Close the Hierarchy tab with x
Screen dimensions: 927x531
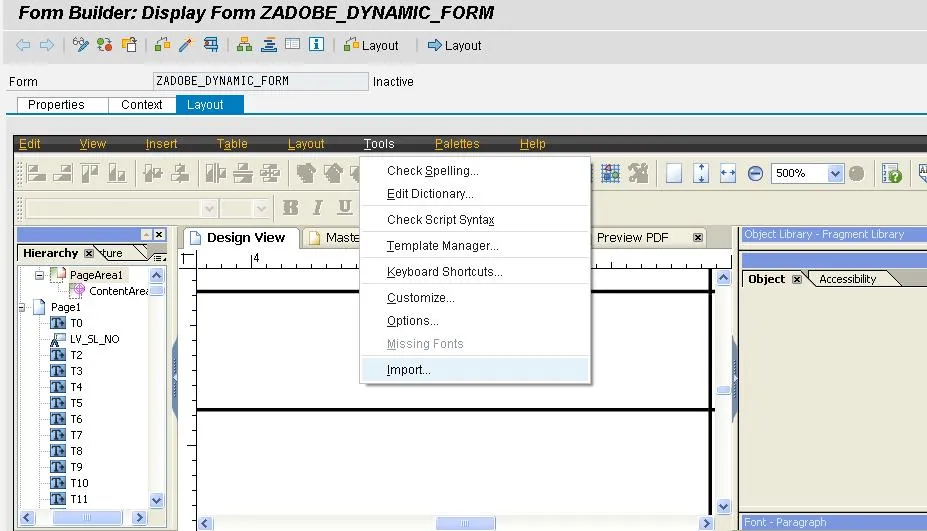coord(89,253)
